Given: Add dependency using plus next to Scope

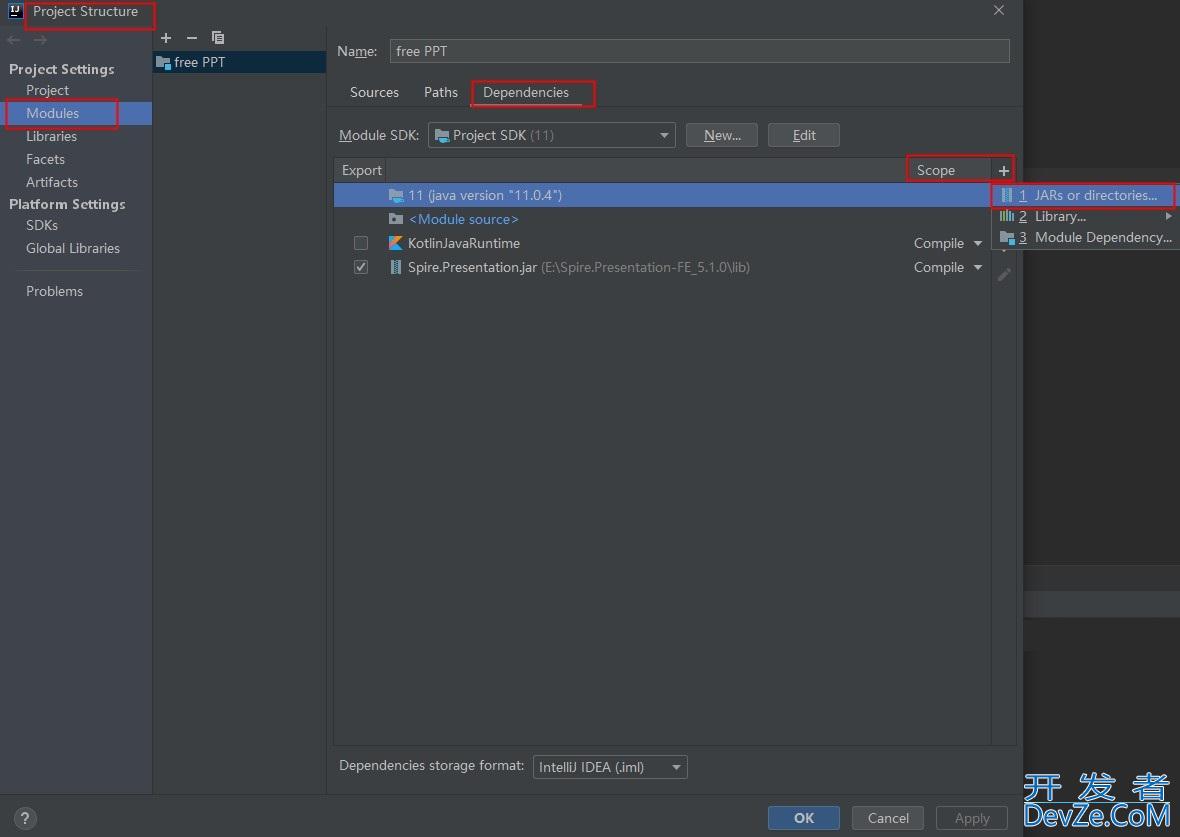Looking at the screenshot, I should pos(1003,171).
